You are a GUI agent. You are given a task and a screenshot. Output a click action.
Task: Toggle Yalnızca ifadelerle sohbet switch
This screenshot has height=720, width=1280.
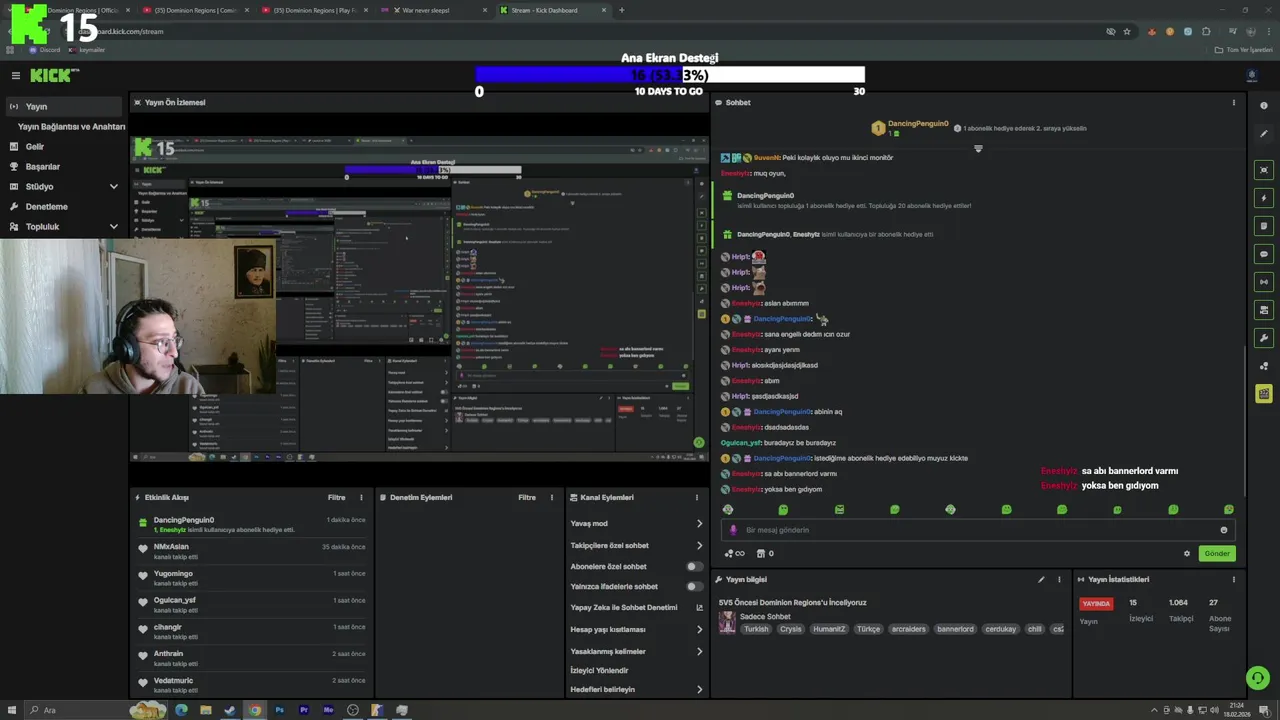point(693,586)
